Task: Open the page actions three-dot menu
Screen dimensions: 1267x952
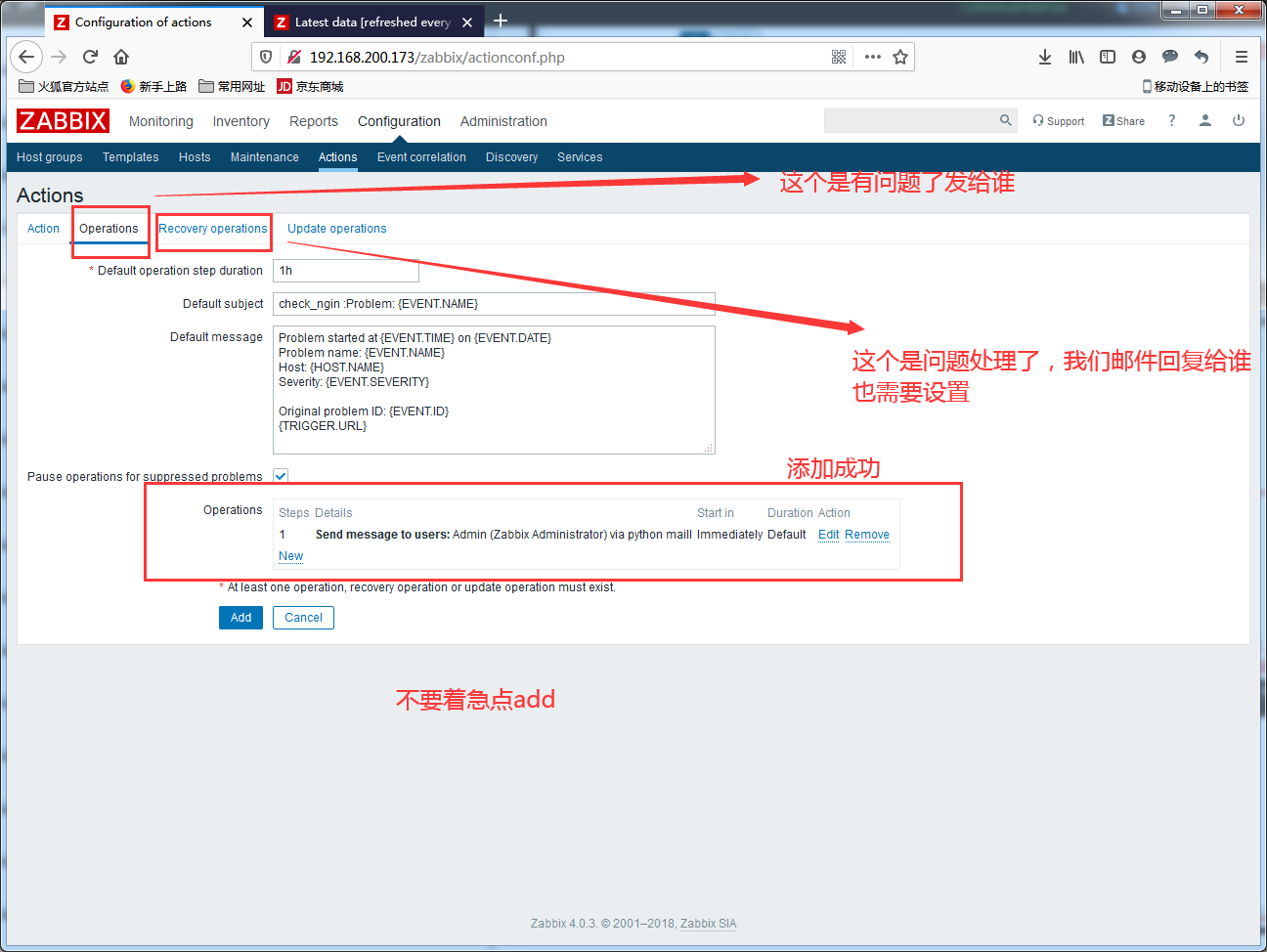Action: coord(873,57)
